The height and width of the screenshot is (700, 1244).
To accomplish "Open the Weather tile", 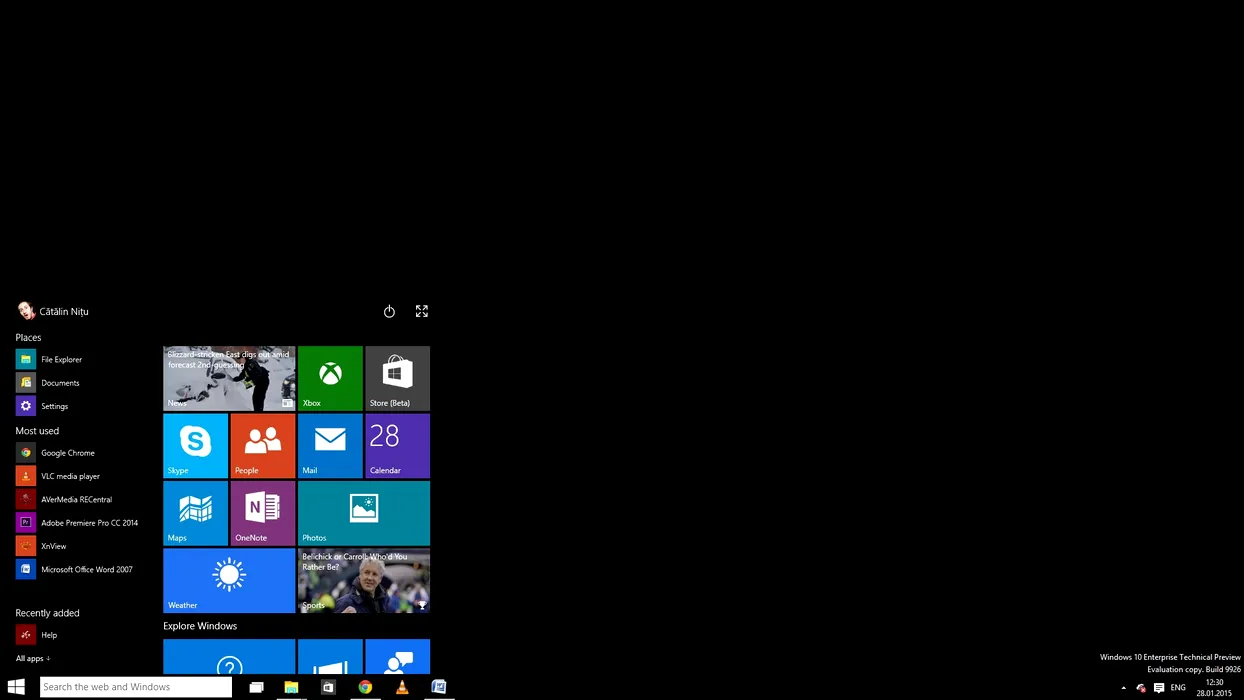I will point(229,580).
